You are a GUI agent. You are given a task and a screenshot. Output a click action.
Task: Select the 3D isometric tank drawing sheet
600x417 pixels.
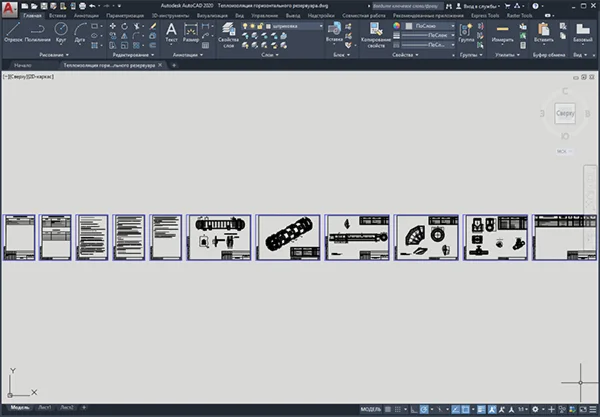[x=288, y=237]
